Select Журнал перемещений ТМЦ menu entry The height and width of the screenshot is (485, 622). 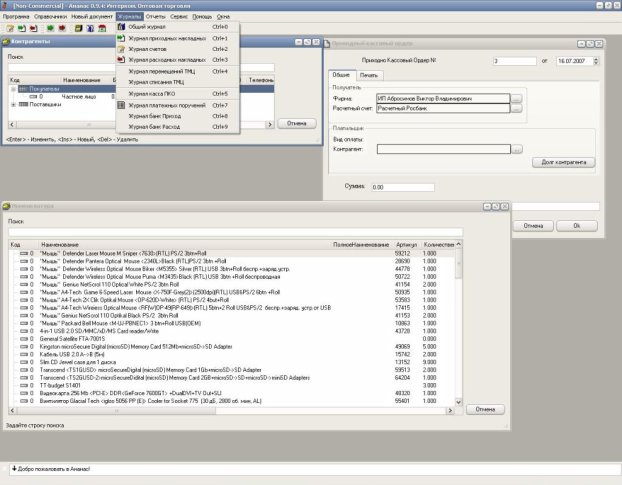coord(178,71)
